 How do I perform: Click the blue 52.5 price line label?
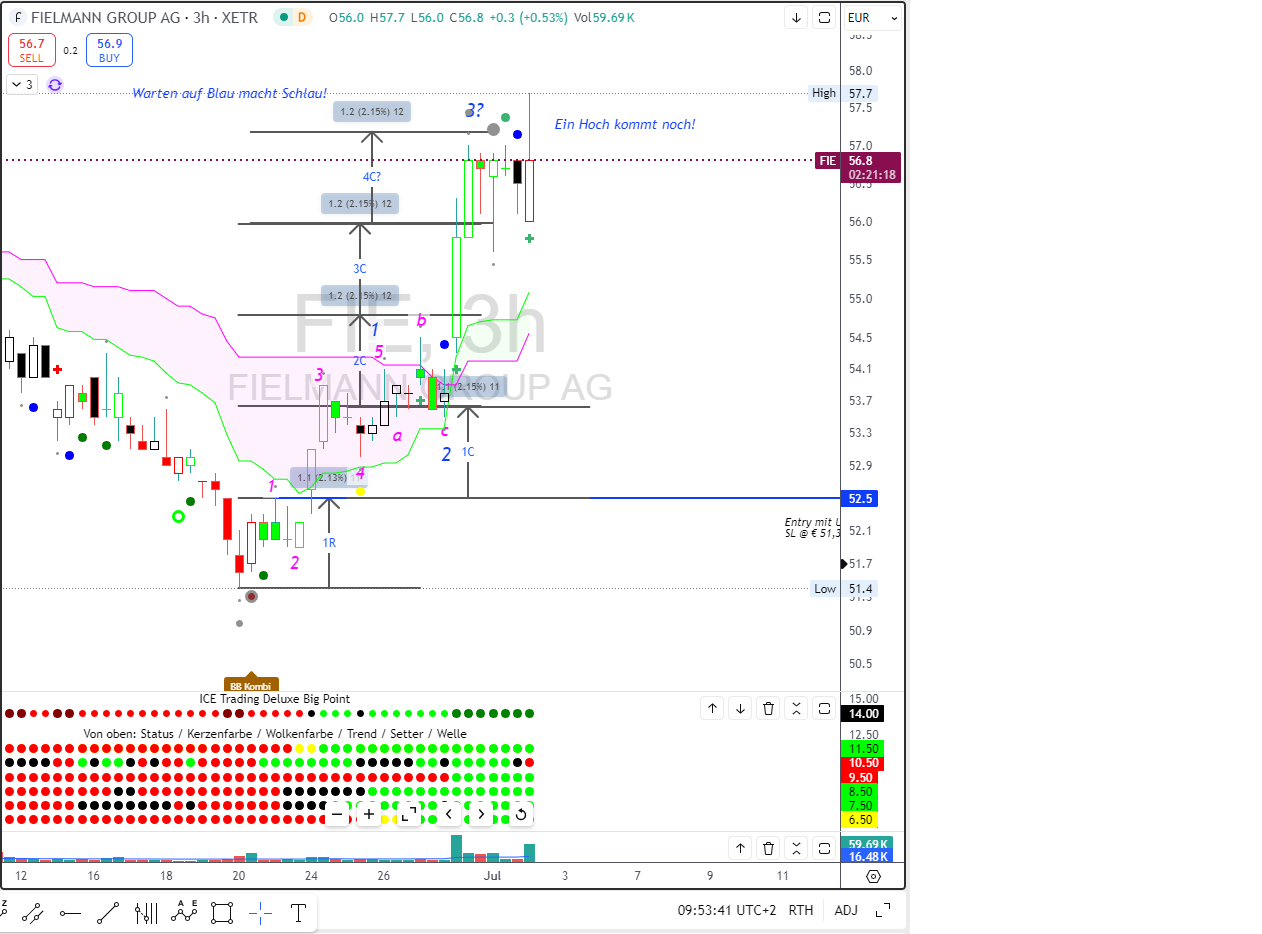(859, 498)
